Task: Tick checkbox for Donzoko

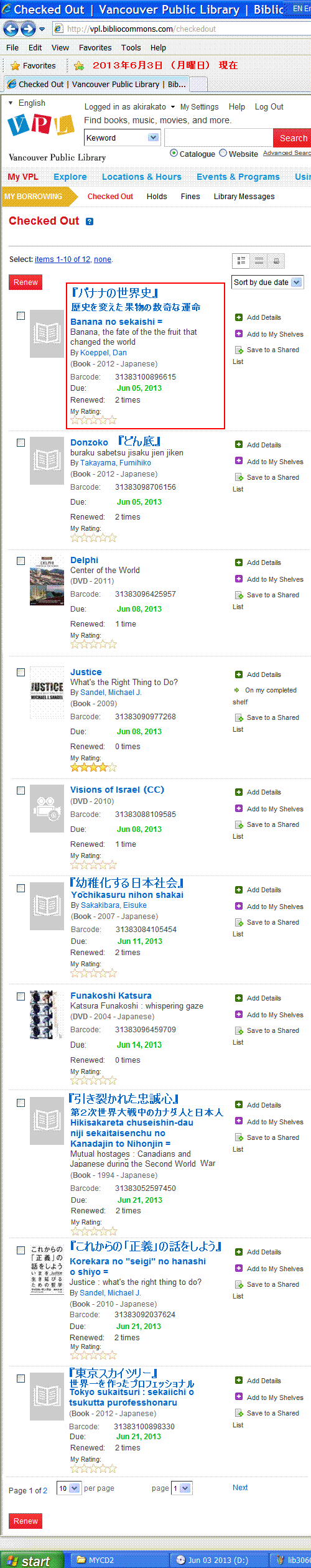Action: point(21,442)
